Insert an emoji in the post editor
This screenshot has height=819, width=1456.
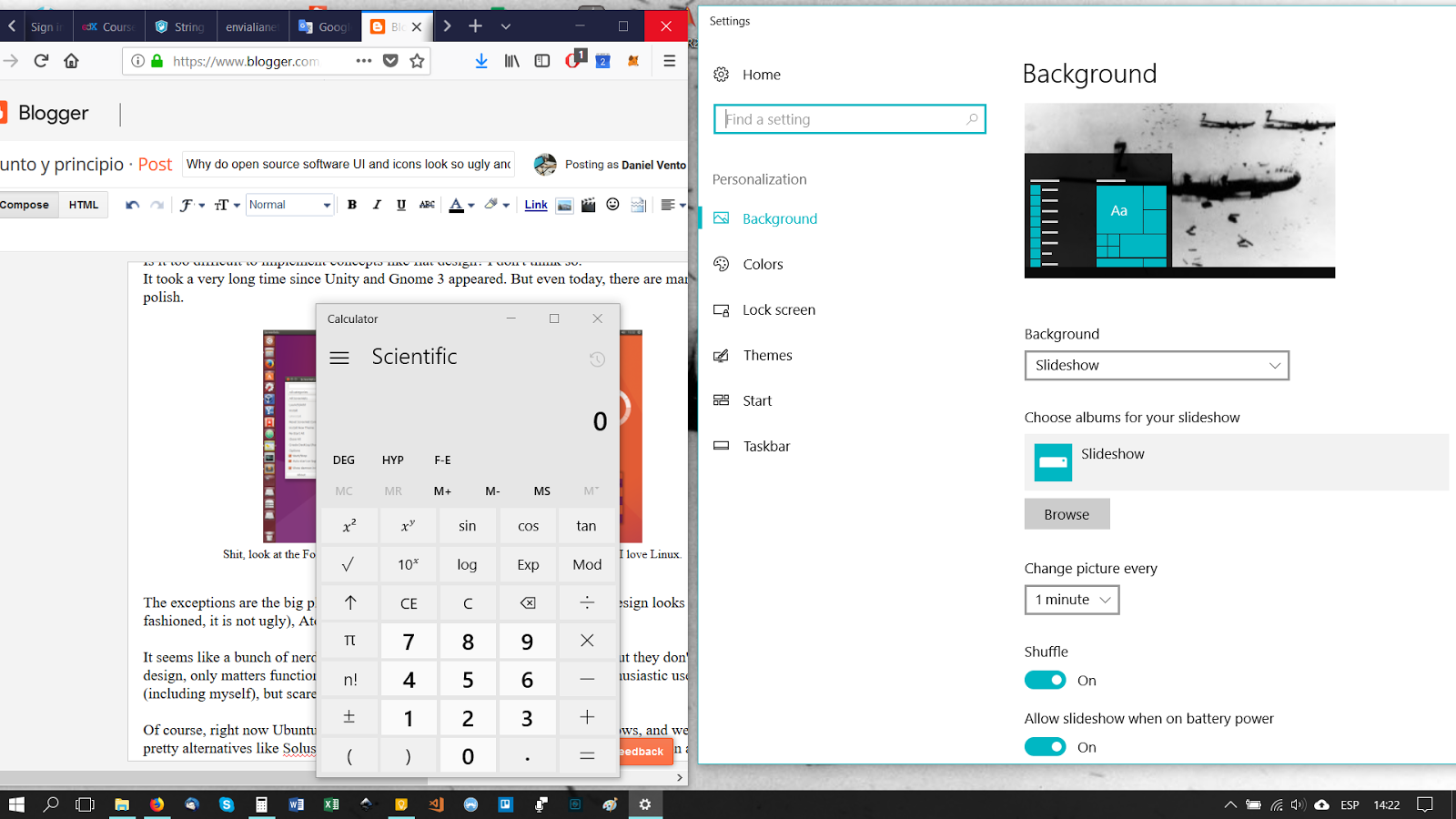tap(612, 205)
